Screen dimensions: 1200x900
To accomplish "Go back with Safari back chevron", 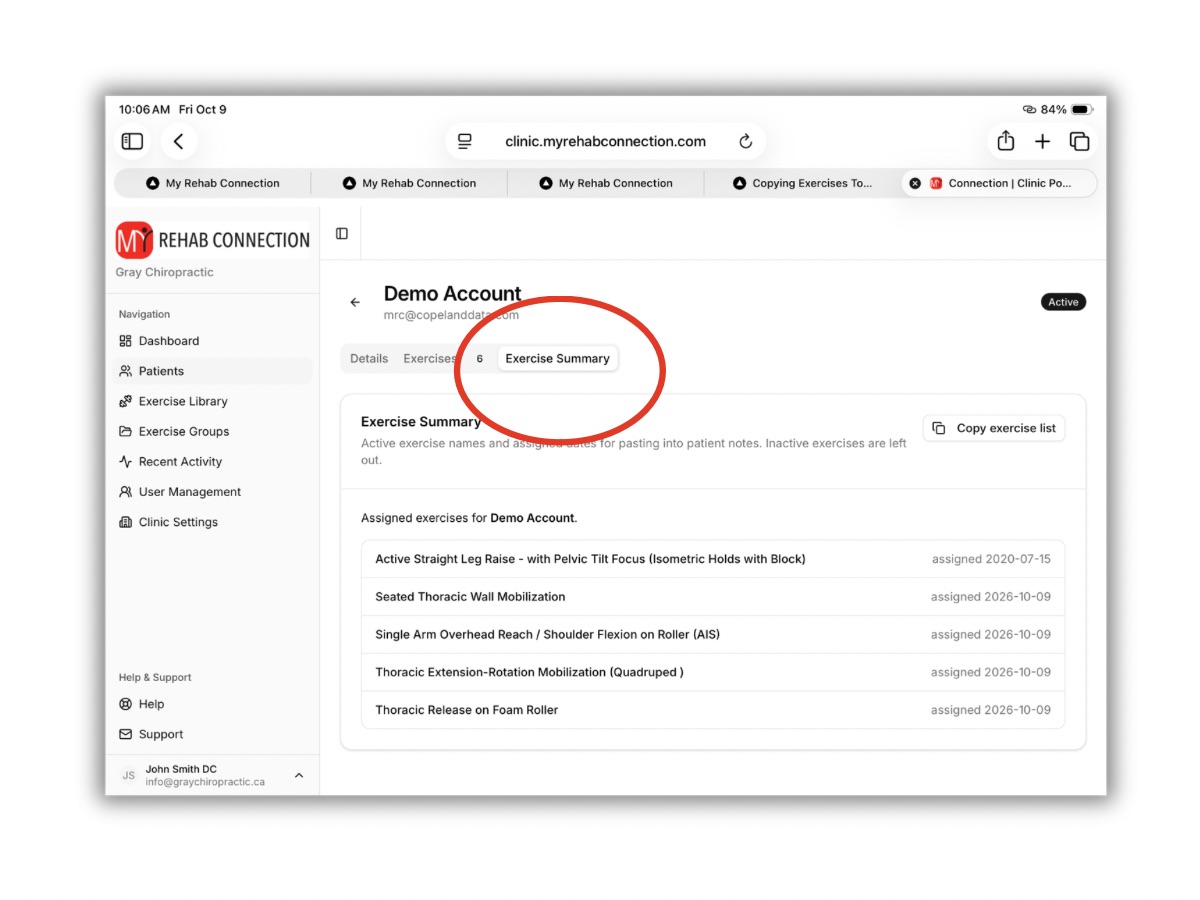I will 179,142.
